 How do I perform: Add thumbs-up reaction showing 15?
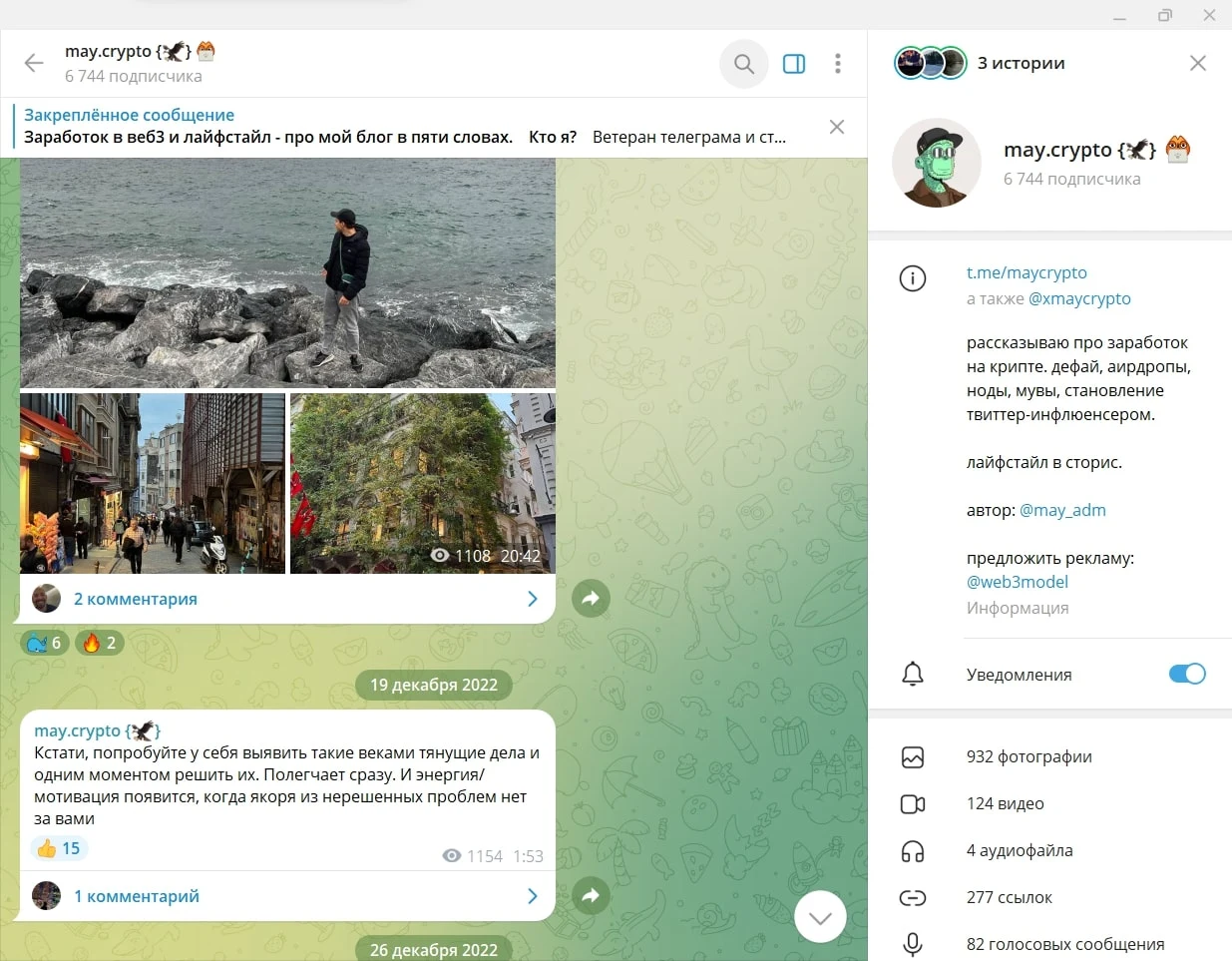coord(59,848)
